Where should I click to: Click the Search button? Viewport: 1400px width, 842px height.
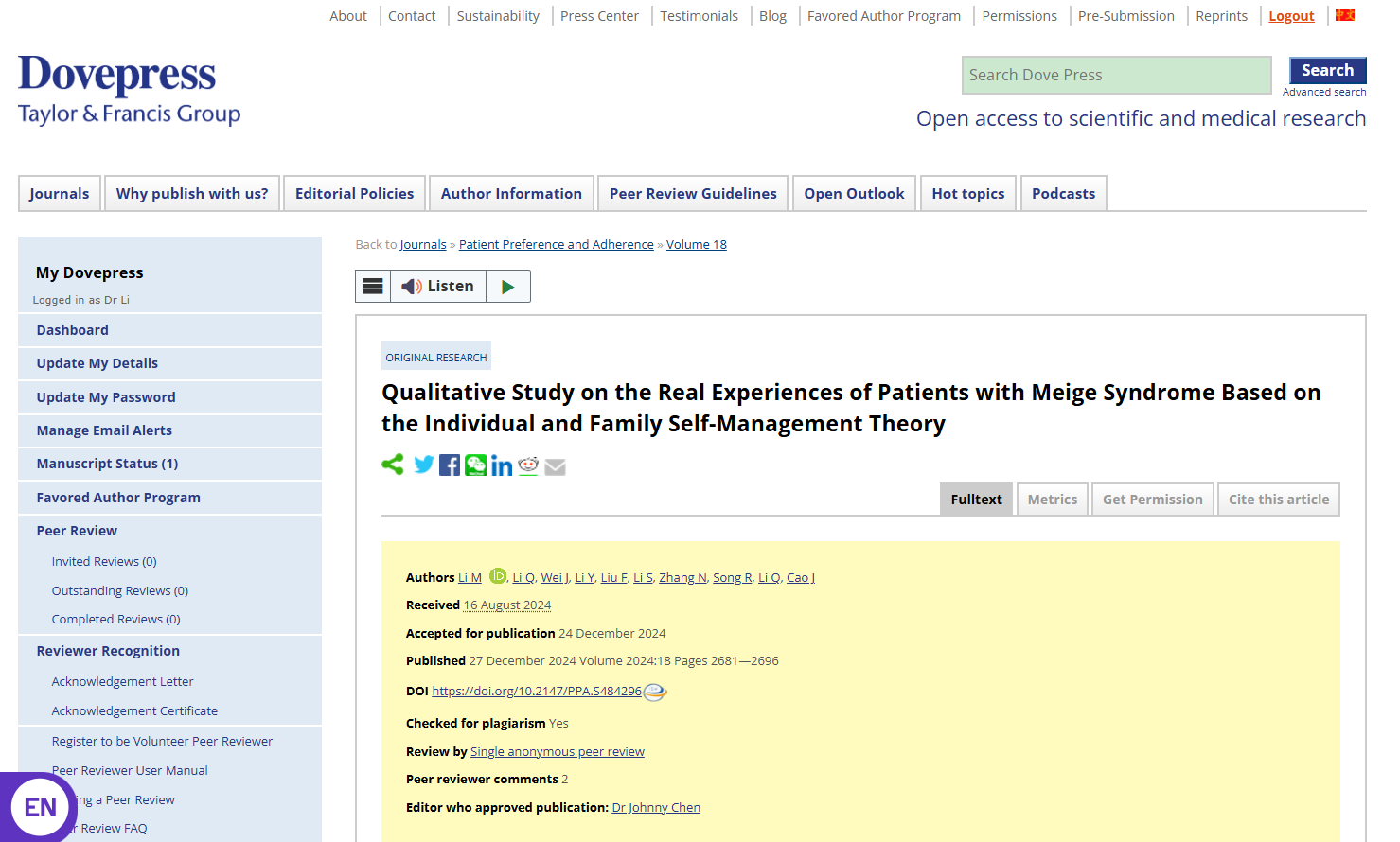(x=1327, y=70)
